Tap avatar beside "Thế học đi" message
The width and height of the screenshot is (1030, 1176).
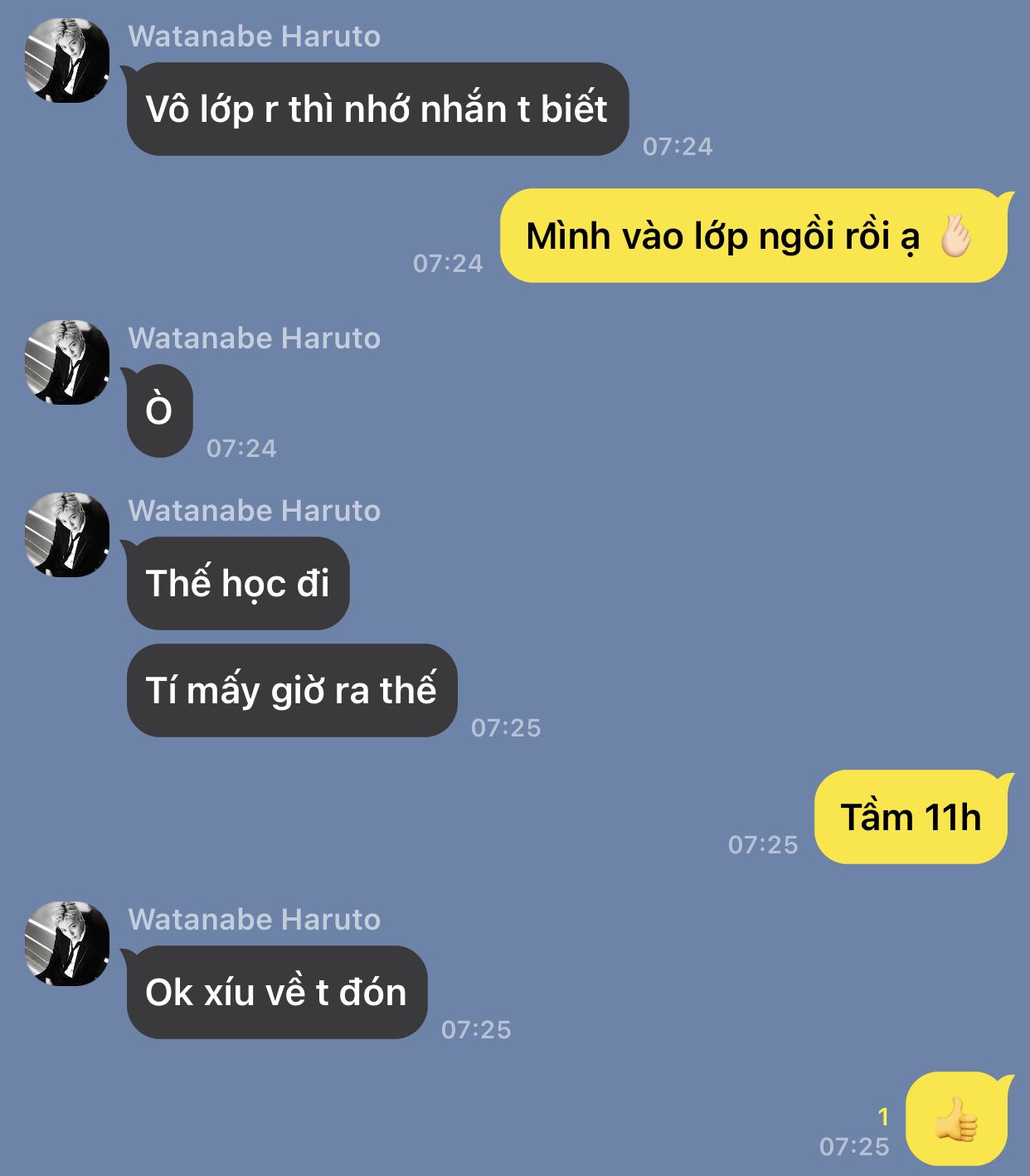pyautogui.click(x=67, y=534)
